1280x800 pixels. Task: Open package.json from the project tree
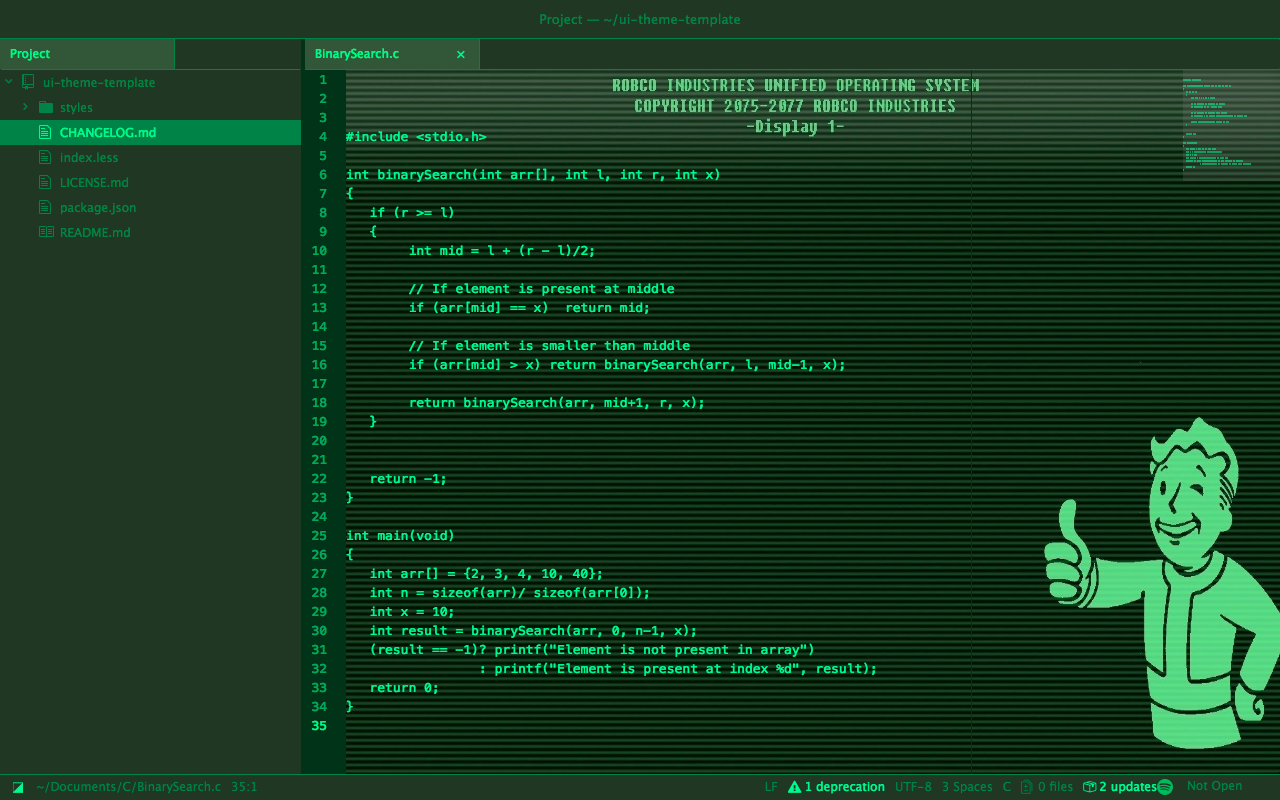click(98, 207)
